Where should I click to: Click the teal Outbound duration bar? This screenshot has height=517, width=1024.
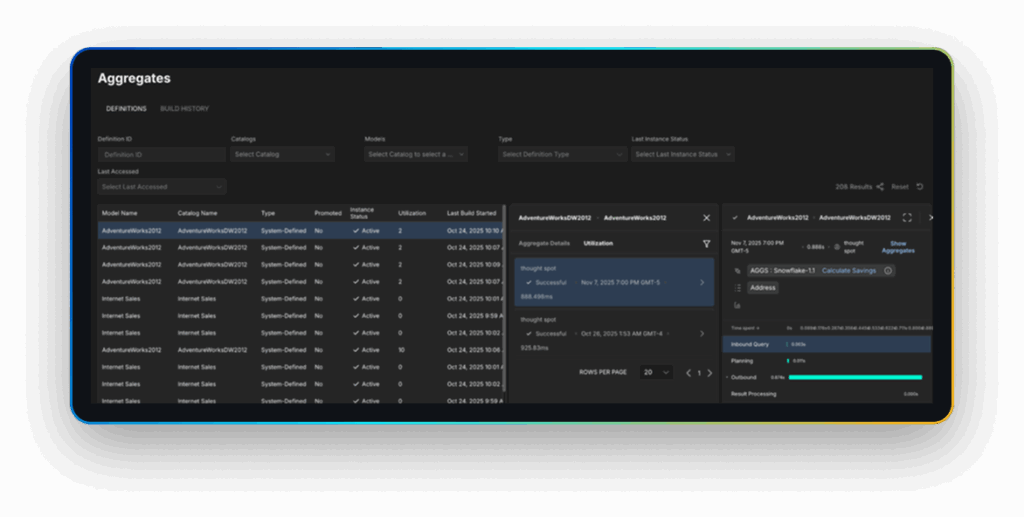click(x=856, y=377)
